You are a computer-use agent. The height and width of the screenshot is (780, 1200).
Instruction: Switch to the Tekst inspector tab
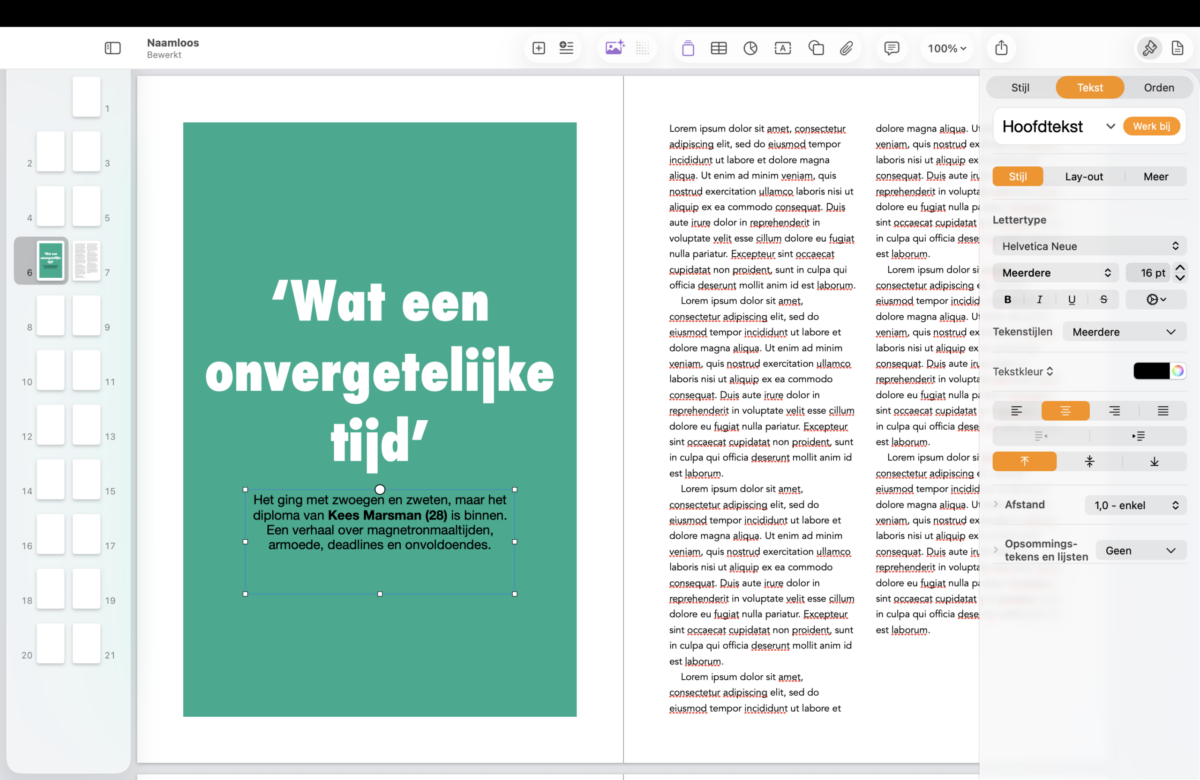click(1090, 87)
